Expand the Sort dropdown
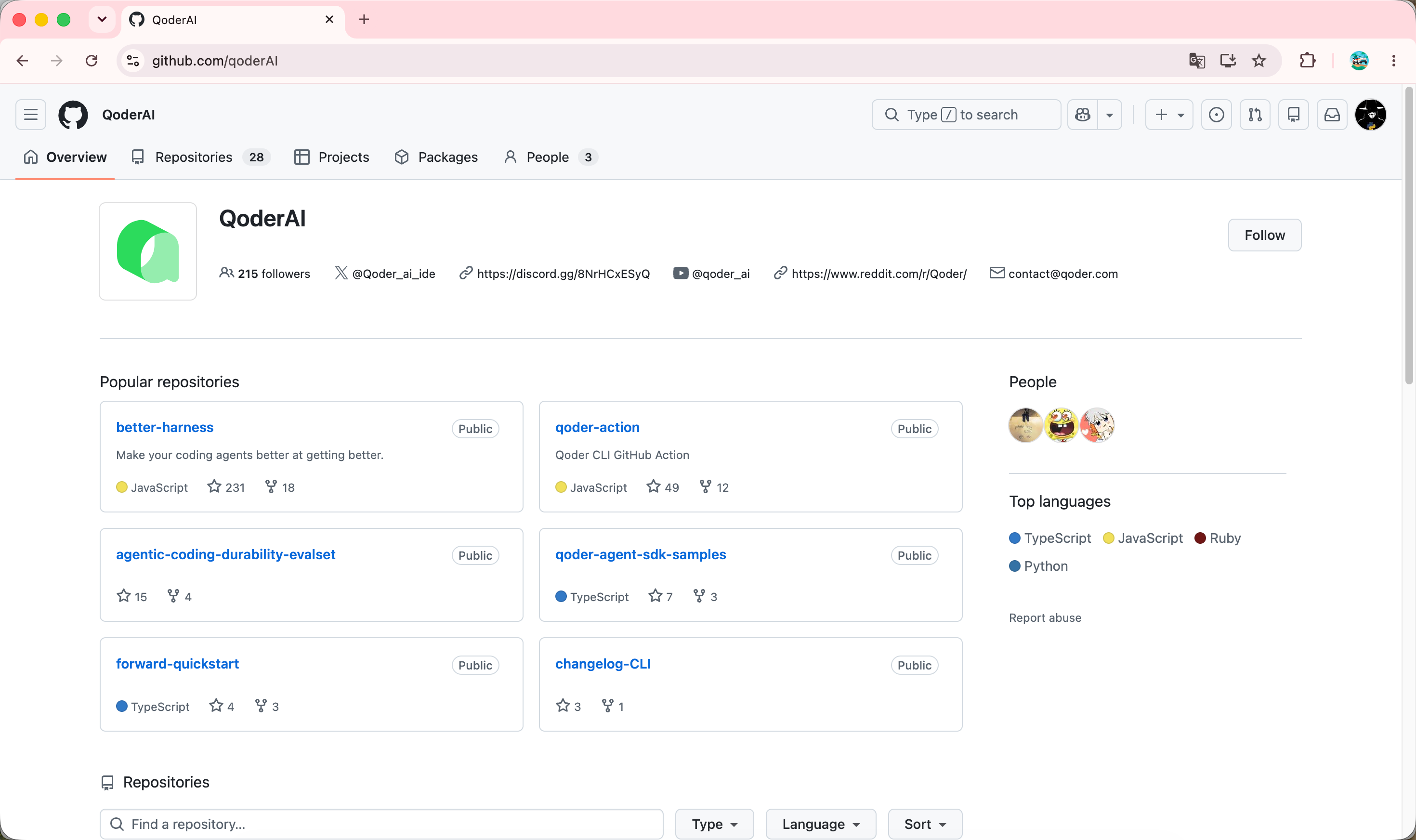 click(x=925, y=824)
